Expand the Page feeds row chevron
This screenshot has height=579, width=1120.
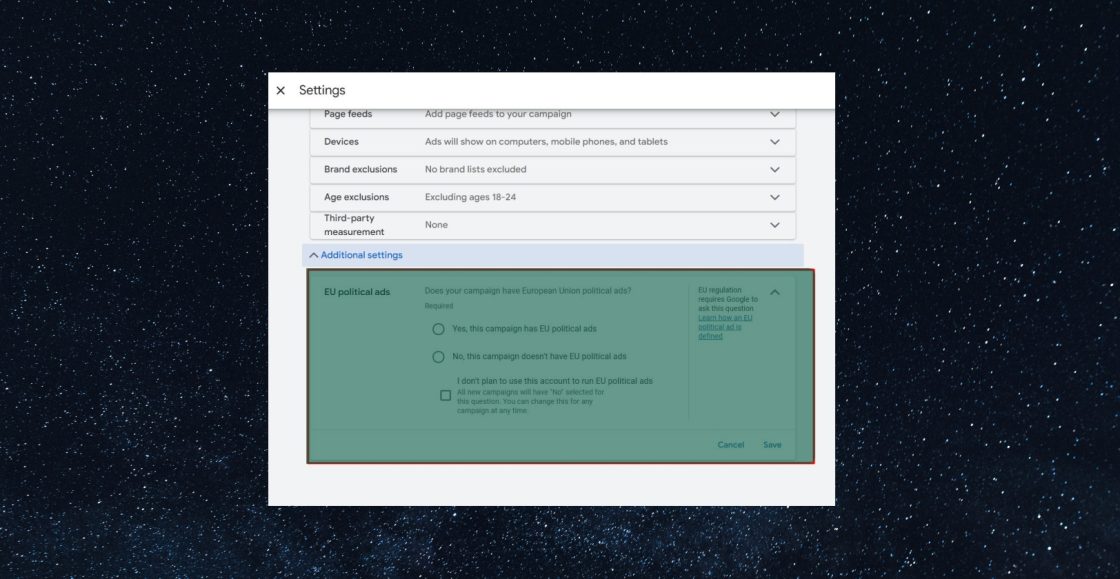[x=774, y=114]
